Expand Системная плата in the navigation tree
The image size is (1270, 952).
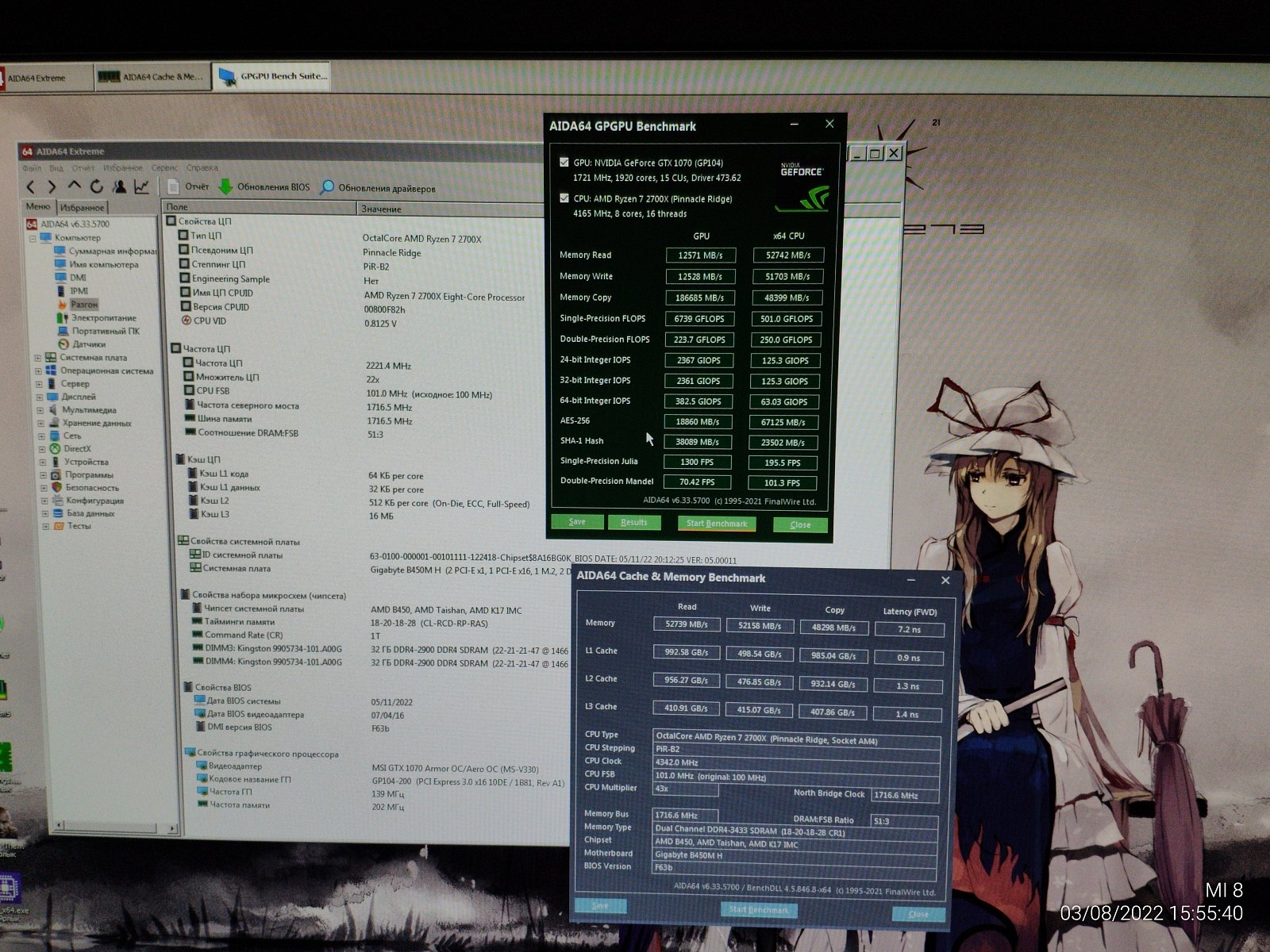37,358
